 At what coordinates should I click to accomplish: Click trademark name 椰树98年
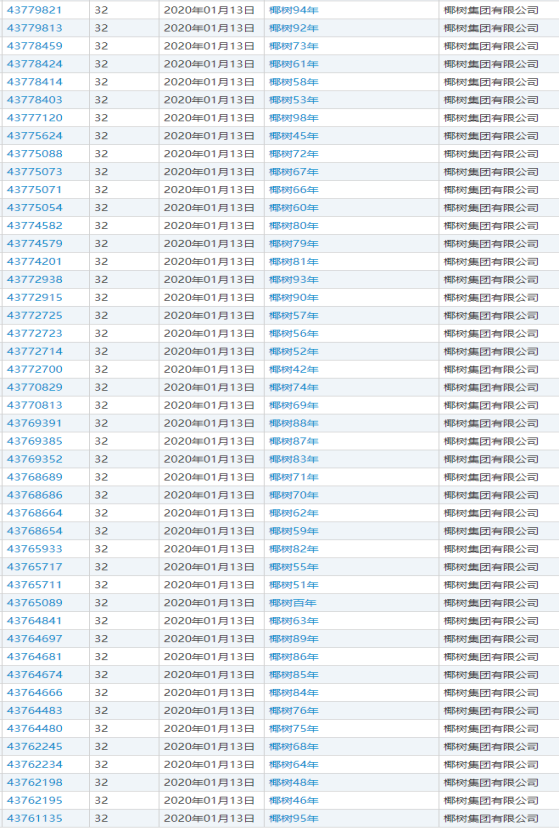click(294, 118)
